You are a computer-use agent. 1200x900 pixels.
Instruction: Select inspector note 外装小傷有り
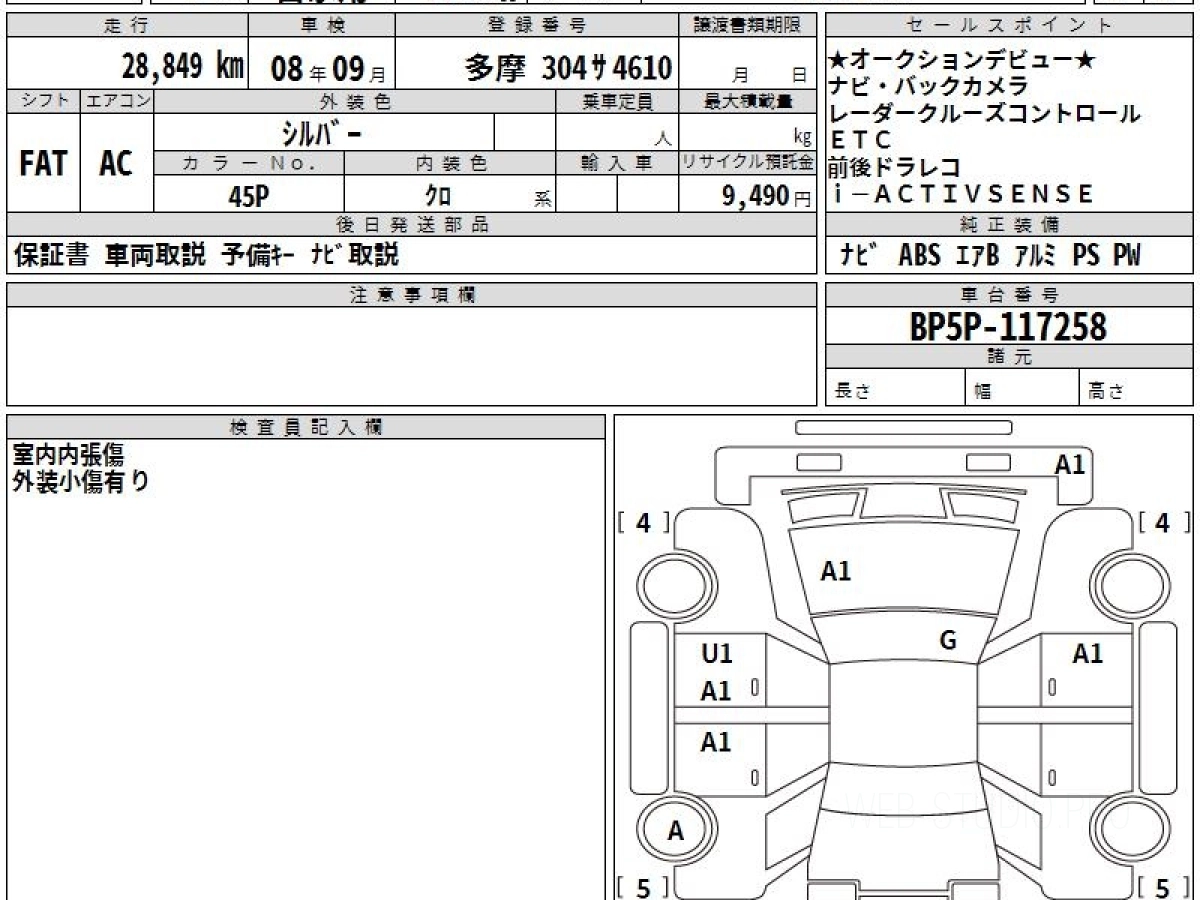point(81,481)
